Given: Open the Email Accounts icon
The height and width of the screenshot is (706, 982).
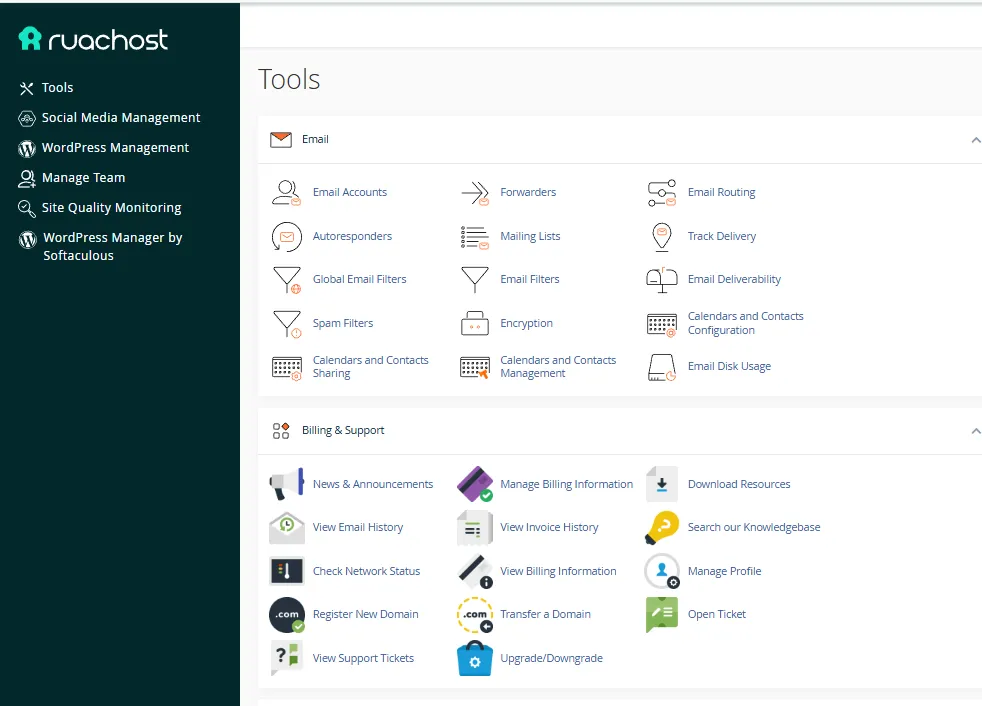Looking at the screenshot, I should coord(286,192).
